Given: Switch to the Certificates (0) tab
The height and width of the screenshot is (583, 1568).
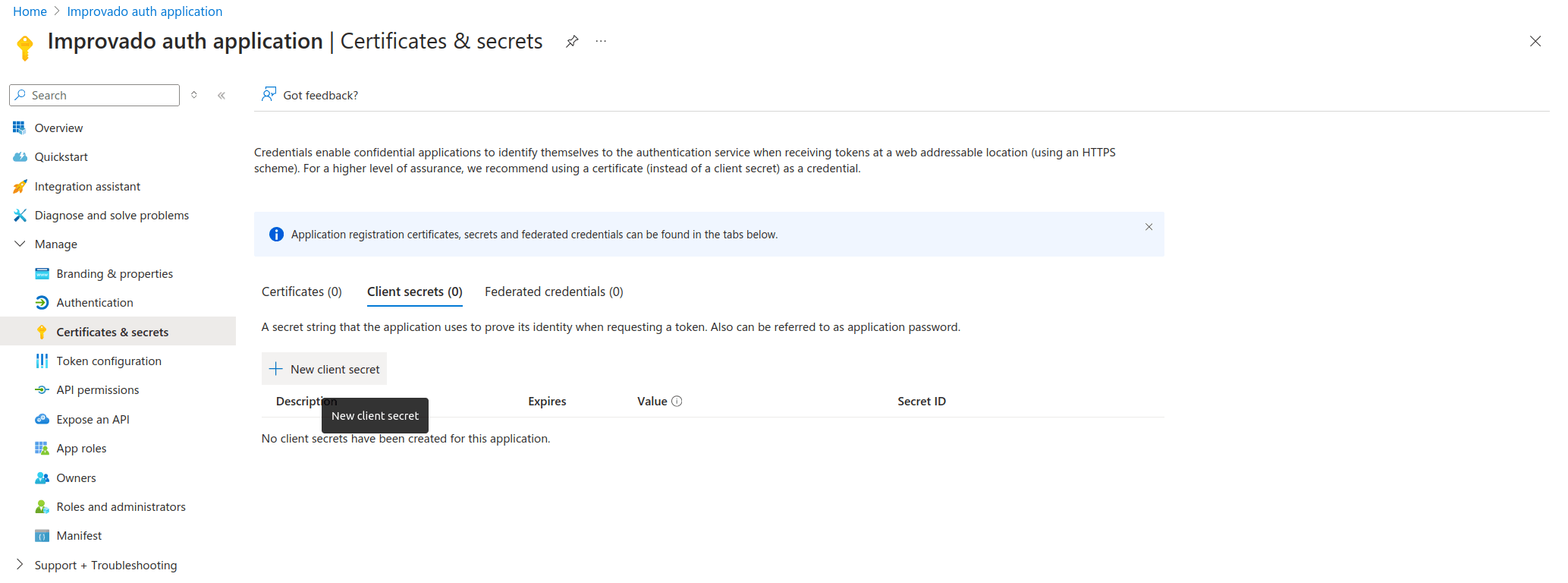Looking at the screenshot, I should coord(302,292).
